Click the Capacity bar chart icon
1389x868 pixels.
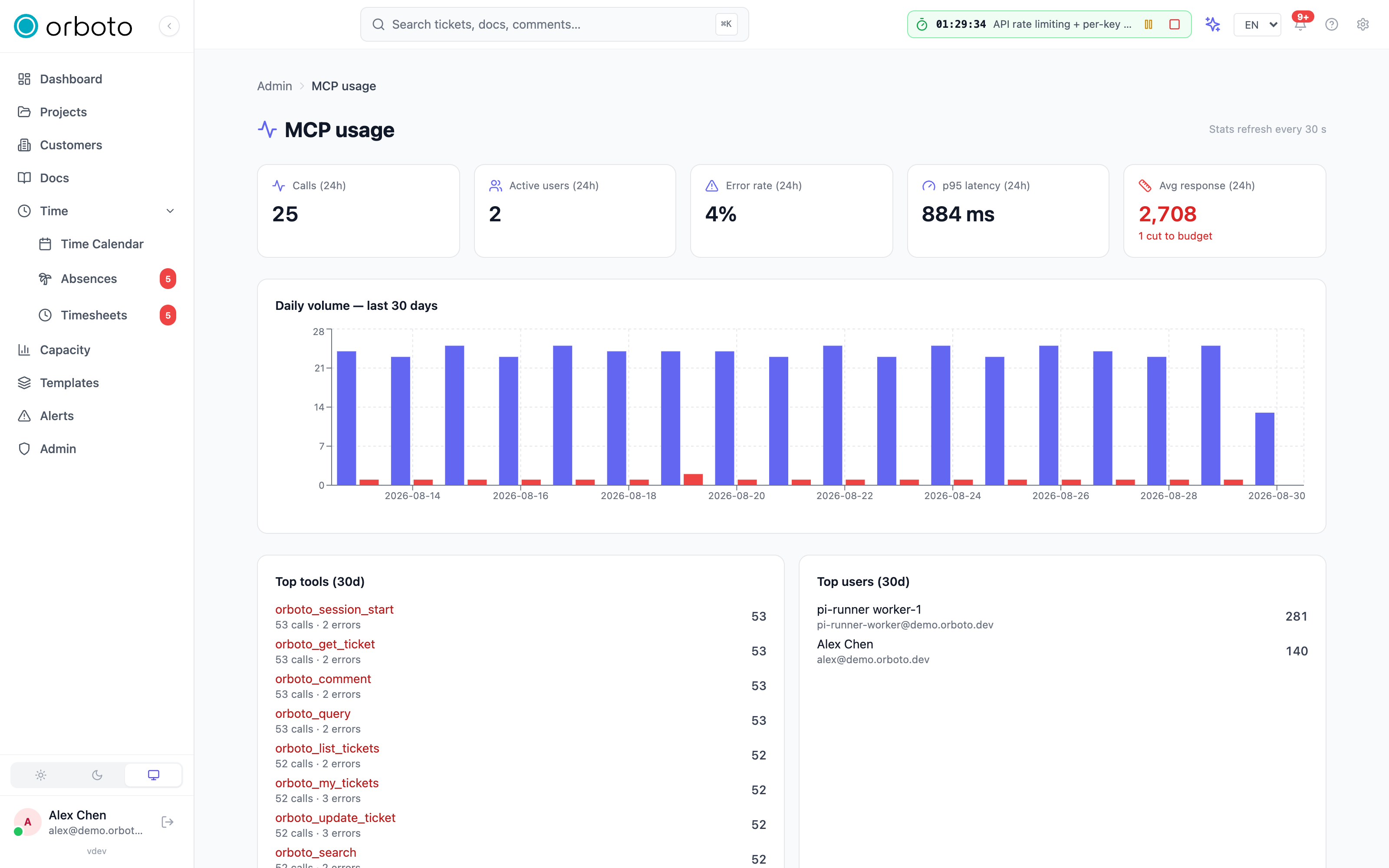click(x=24, y=350)
